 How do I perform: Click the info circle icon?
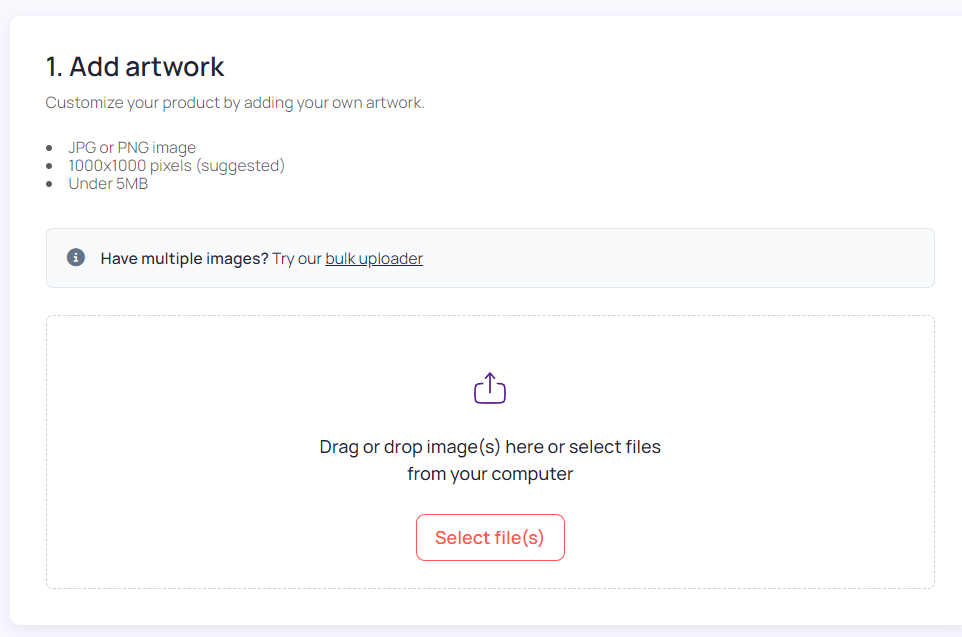tap(76, 257)
